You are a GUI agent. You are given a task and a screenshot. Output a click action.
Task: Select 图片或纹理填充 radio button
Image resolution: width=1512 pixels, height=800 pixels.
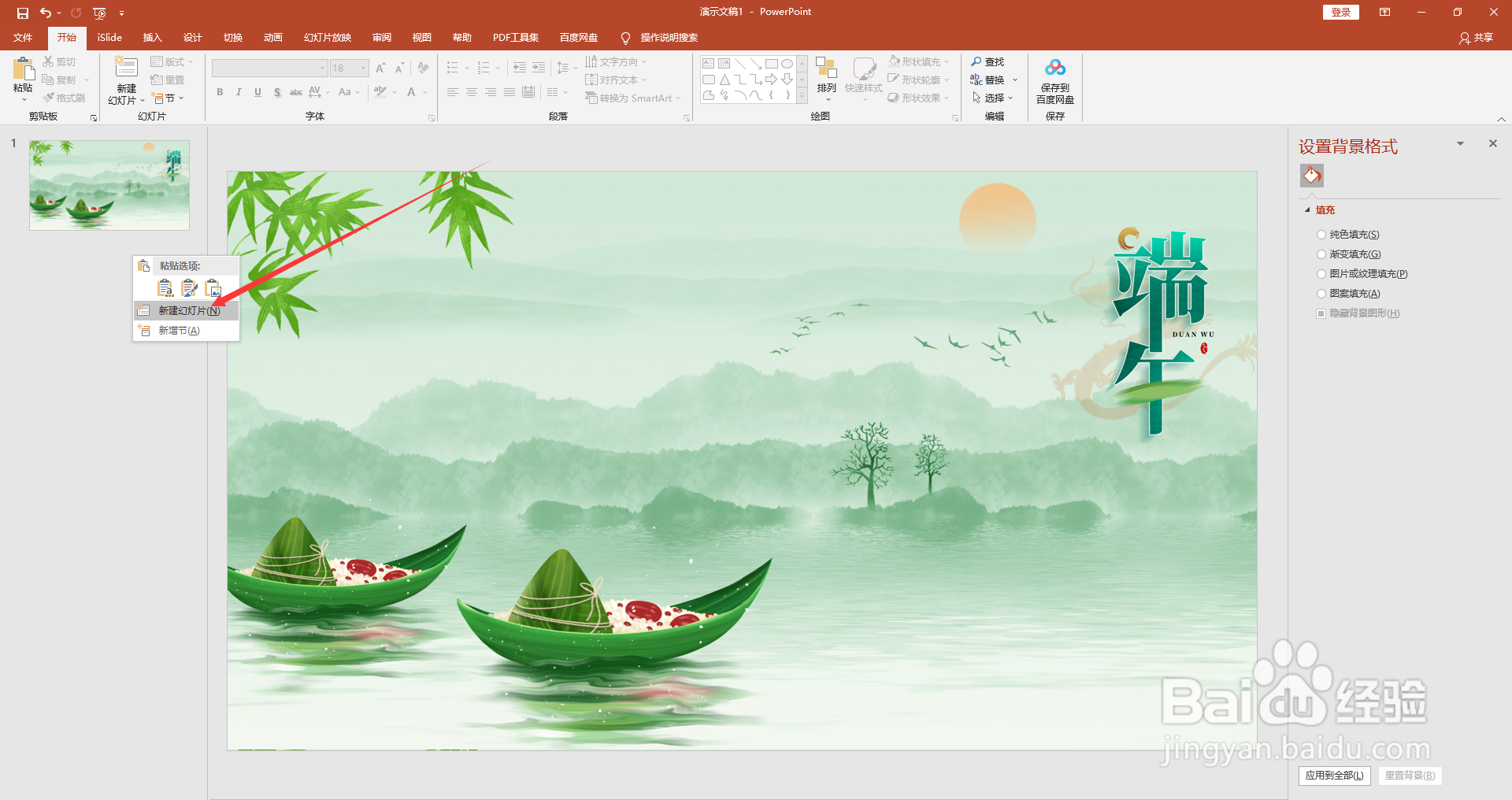coord(1321,274)
